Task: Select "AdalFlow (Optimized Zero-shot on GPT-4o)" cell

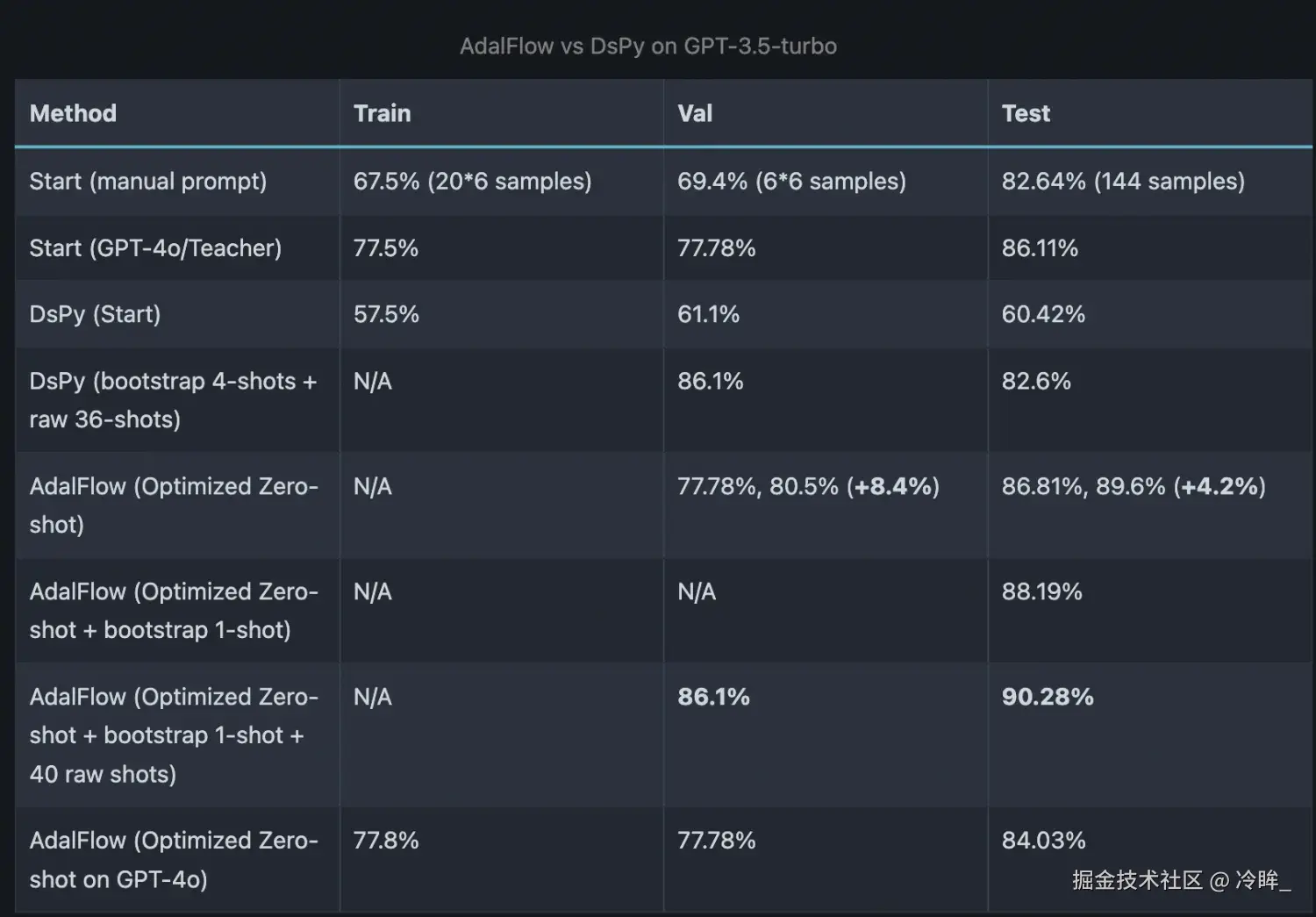Action: tap(173, 859)
